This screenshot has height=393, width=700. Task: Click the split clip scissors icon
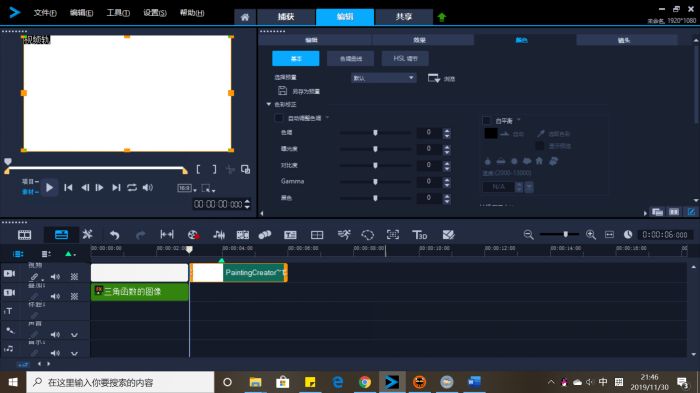click(x=230, y=169)
